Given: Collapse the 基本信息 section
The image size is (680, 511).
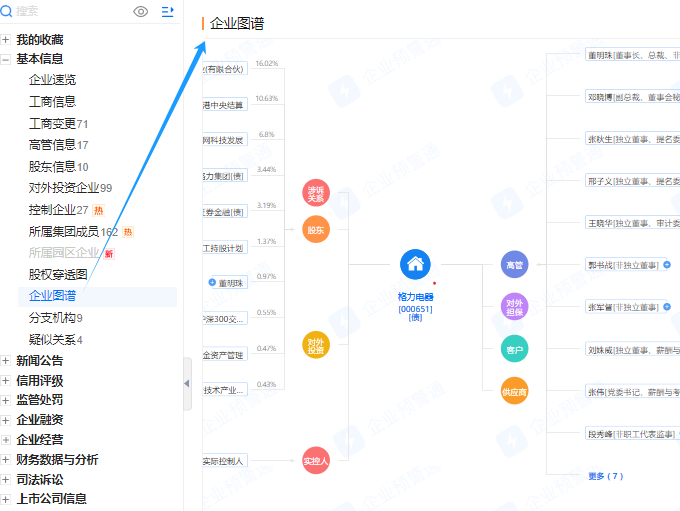Looking at the screenshot, I should [6, 59].
